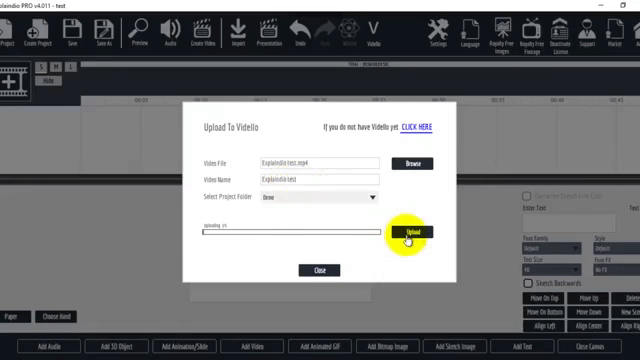
Task: Toggle the Sketch Backwards checkbox
Action: point(528,283)
